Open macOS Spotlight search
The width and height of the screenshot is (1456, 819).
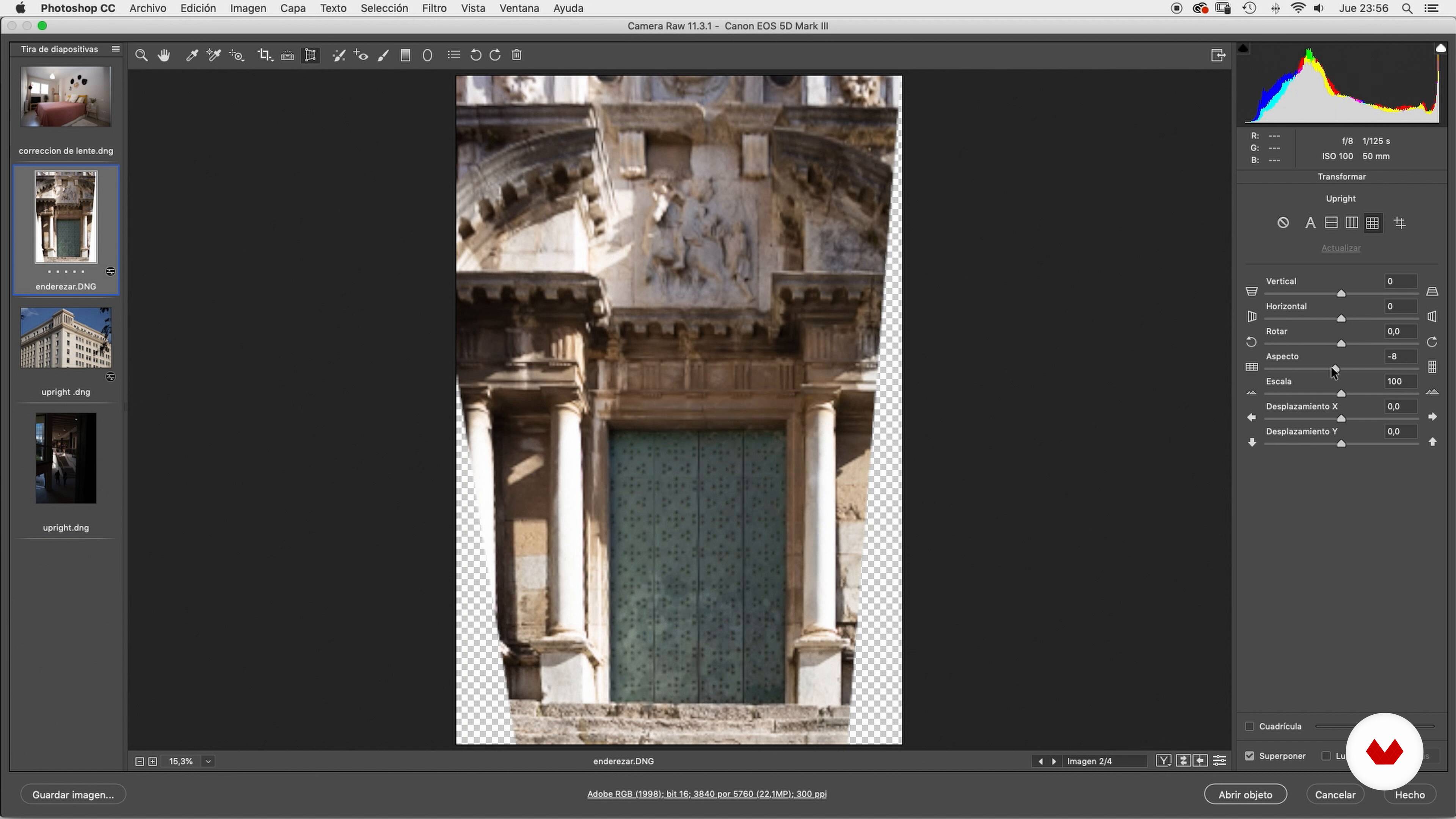1407,8
